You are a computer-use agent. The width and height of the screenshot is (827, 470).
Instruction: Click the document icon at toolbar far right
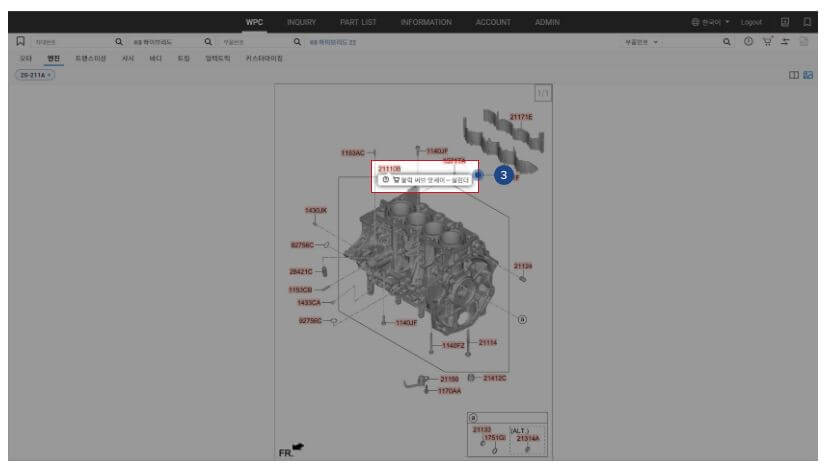(x=804, y=41)
